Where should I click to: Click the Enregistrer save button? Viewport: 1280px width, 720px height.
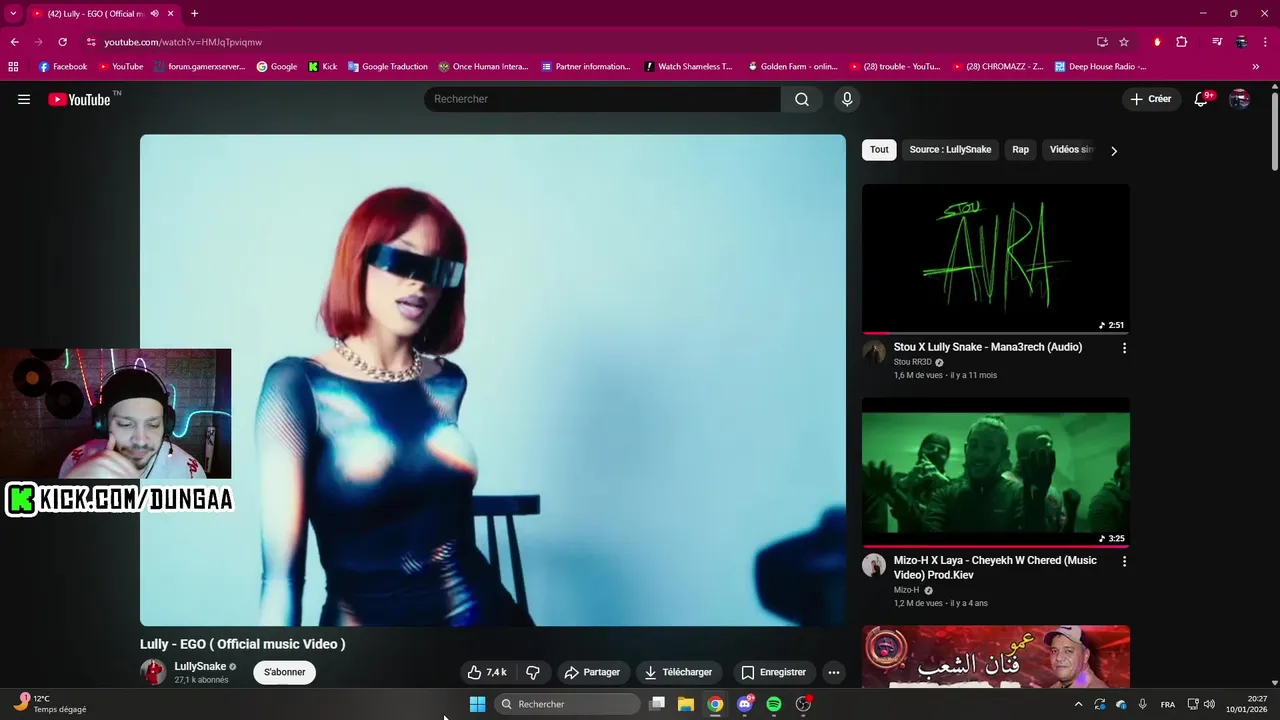(774, 672)
